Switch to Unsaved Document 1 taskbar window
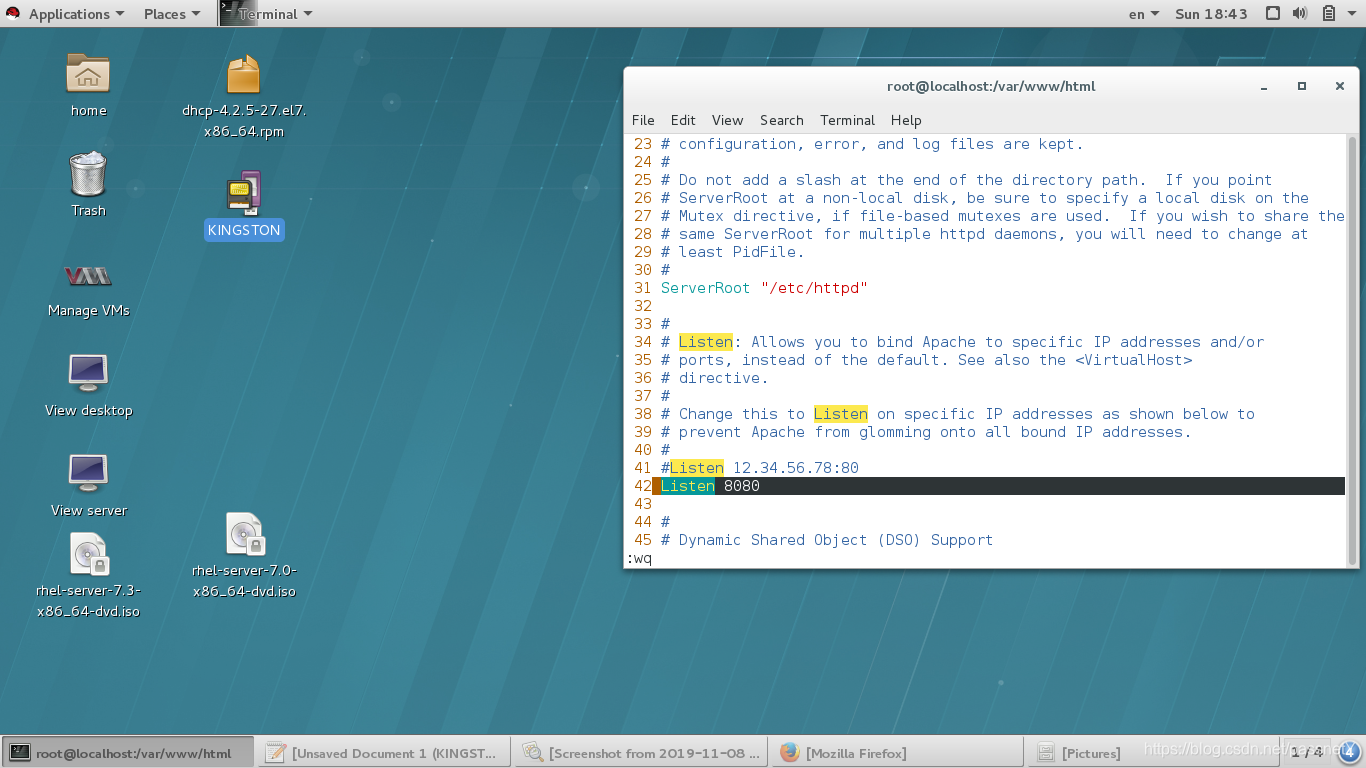1366x768 pixels. 385,753
